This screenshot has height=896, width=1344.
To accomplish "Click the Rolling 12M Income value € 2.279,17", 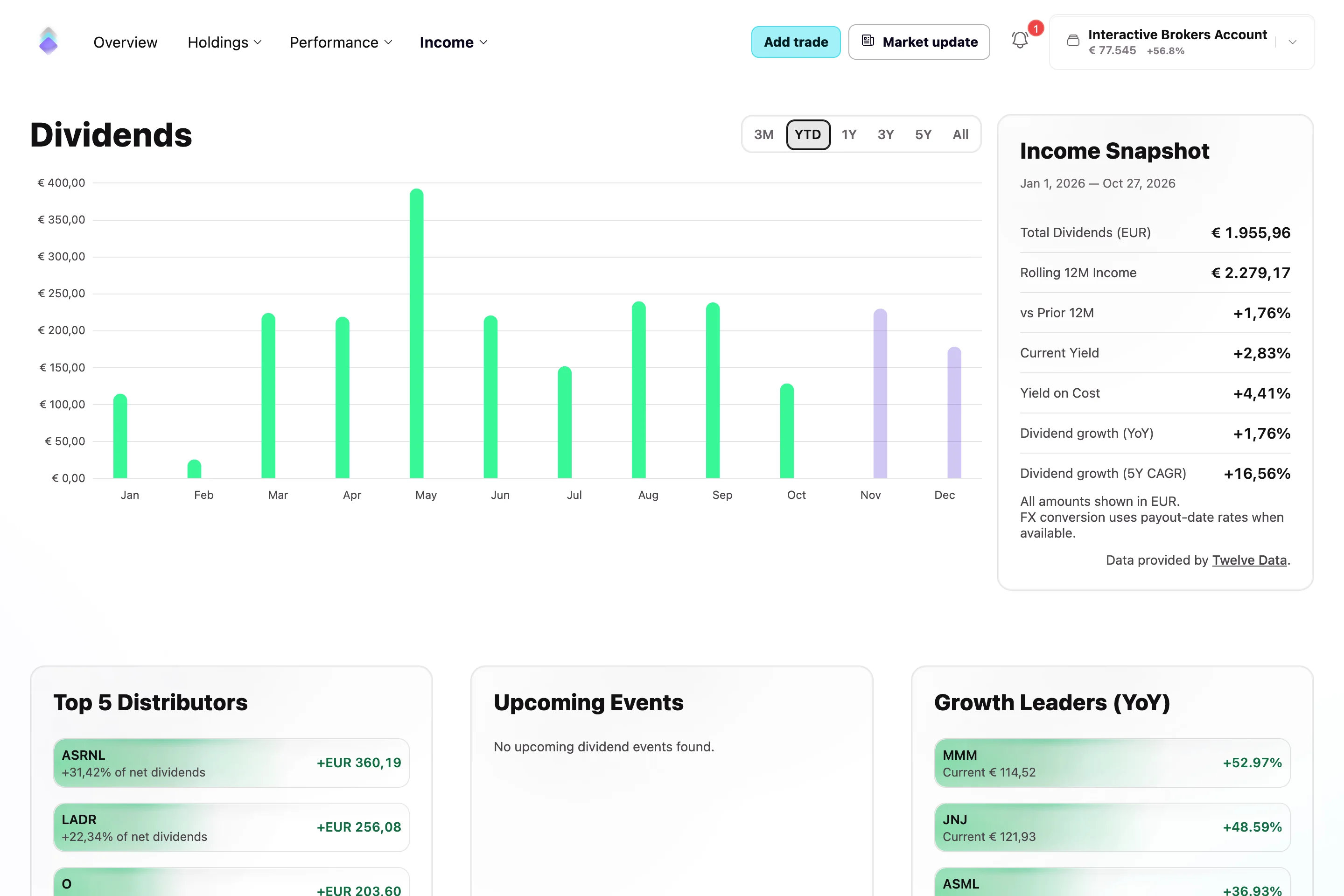I will point(1250,273).
